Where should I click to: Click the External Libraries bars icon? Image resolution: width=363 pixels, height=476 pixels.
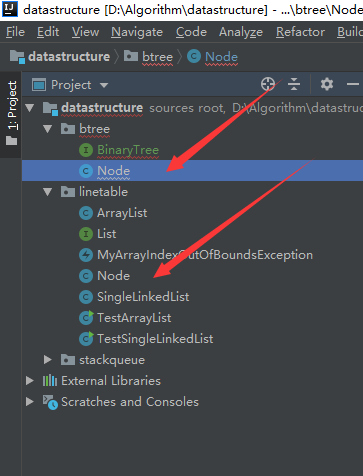point(50,380)
